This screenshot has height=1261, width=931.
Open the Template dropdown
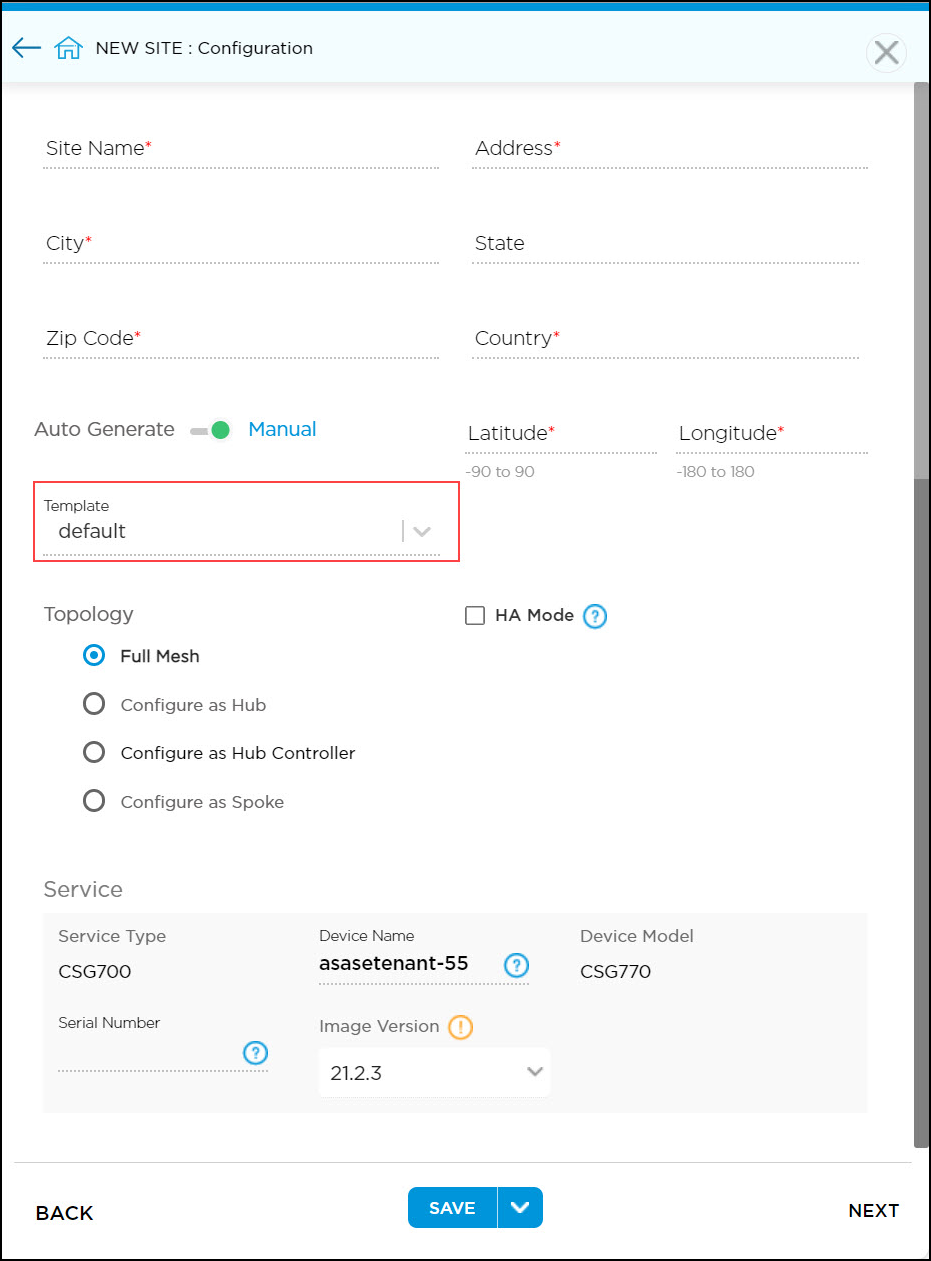click(x=421, y=531)
